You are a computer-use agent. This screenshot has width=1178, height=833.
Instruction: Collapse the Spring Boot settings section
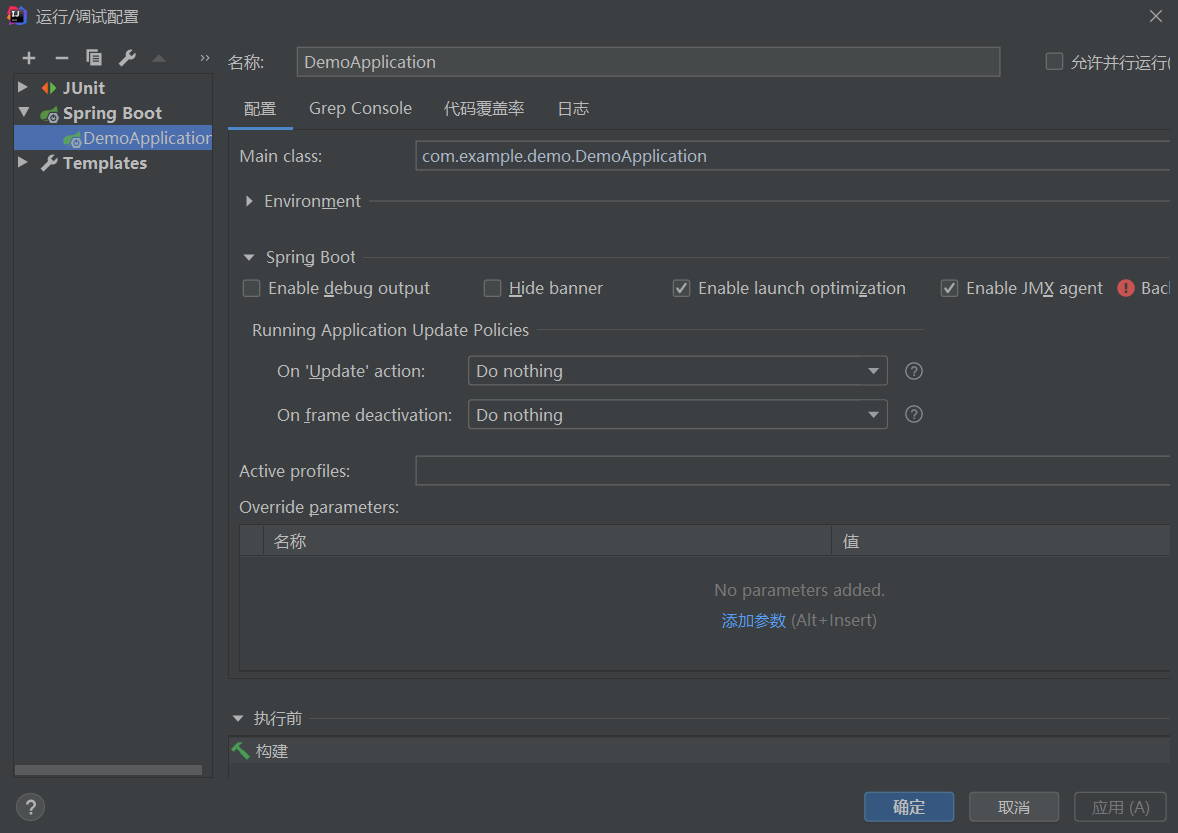[x=249, y=258]
